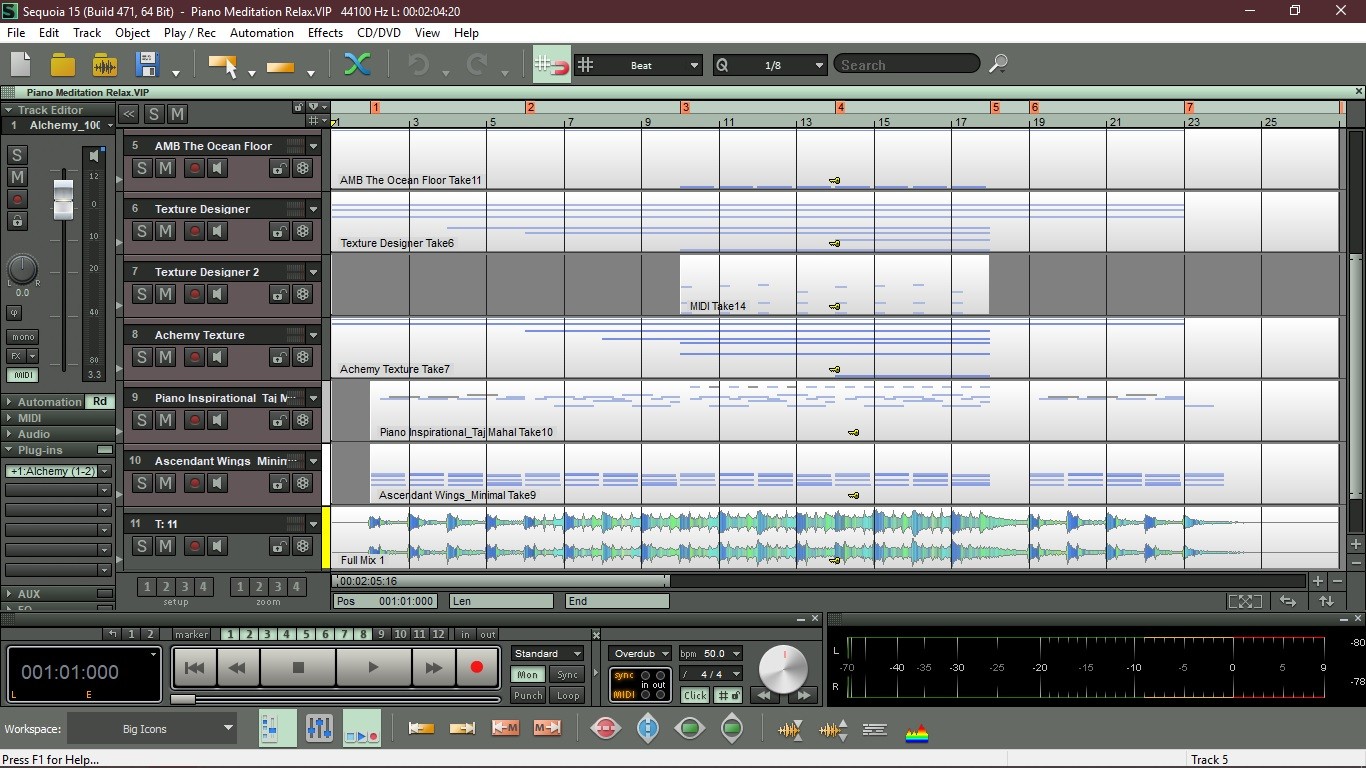This screenshot has width=1366, height=768.
Task: Select the universal mouse mode tool icon
Action: 222,66
